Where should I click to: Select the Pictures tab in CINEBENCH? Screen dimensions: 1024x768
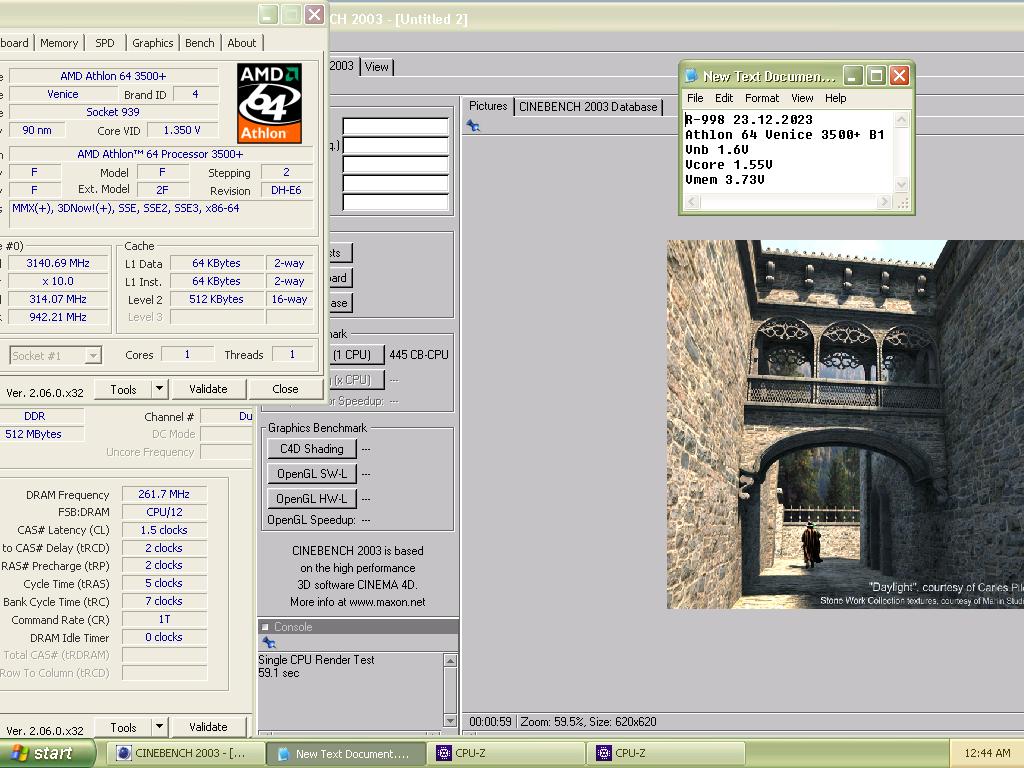tap(488, 106)
